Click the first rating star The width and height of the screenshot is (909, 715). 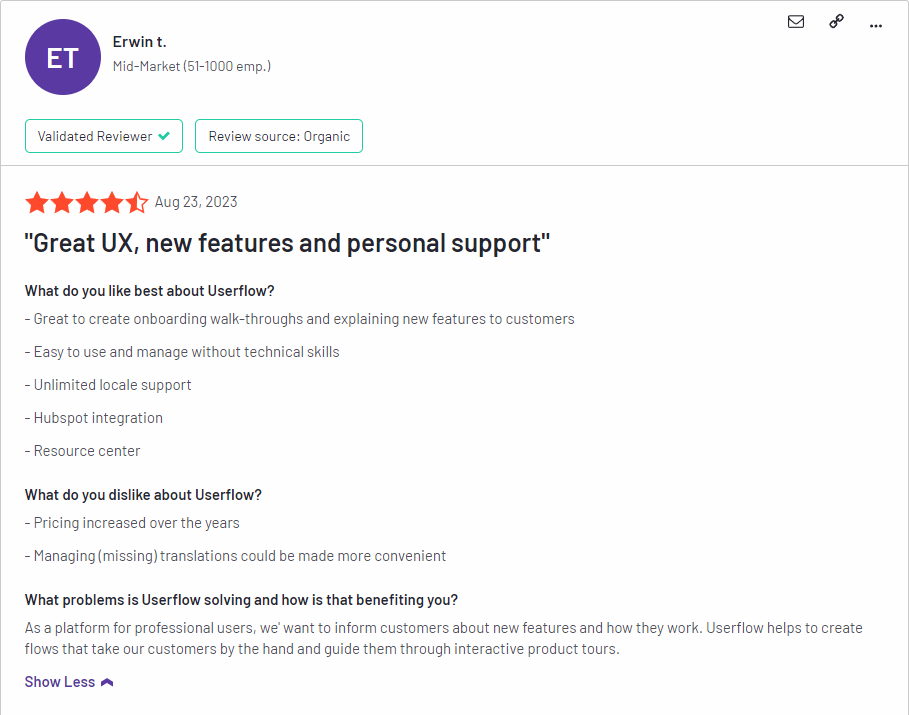[x=37, y=203]
